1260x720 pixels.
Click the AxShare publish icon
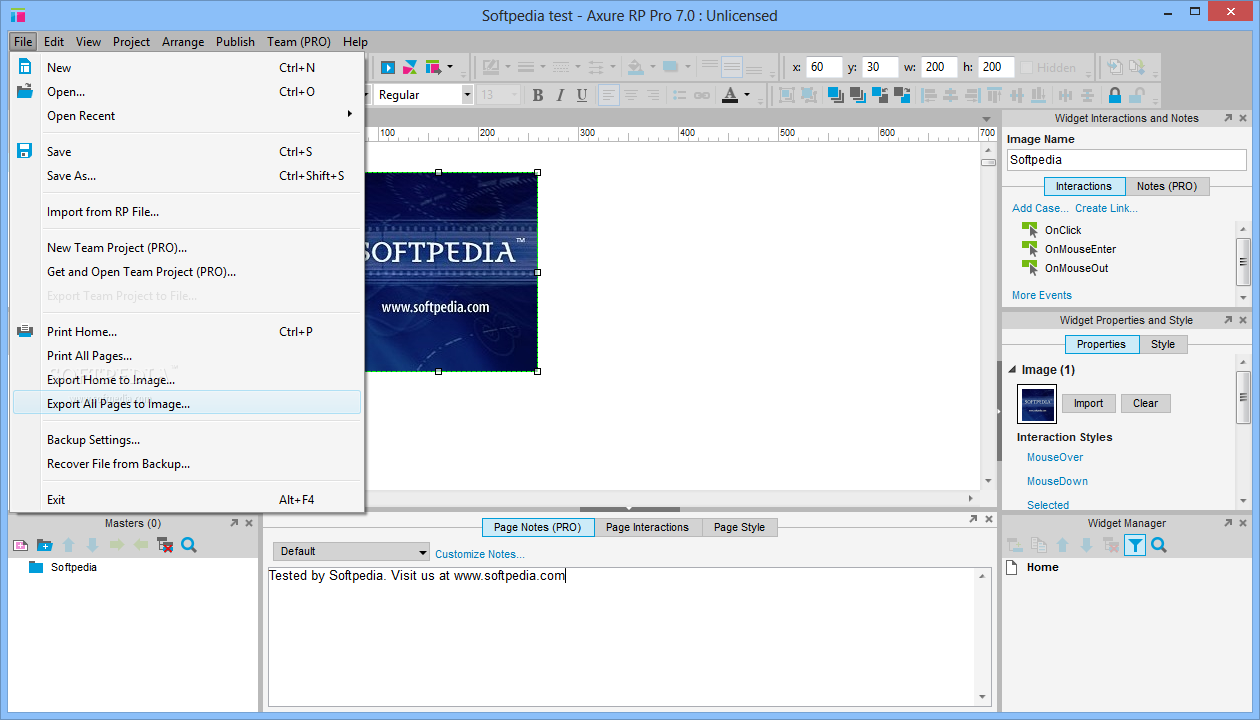[x=410, y=67]
